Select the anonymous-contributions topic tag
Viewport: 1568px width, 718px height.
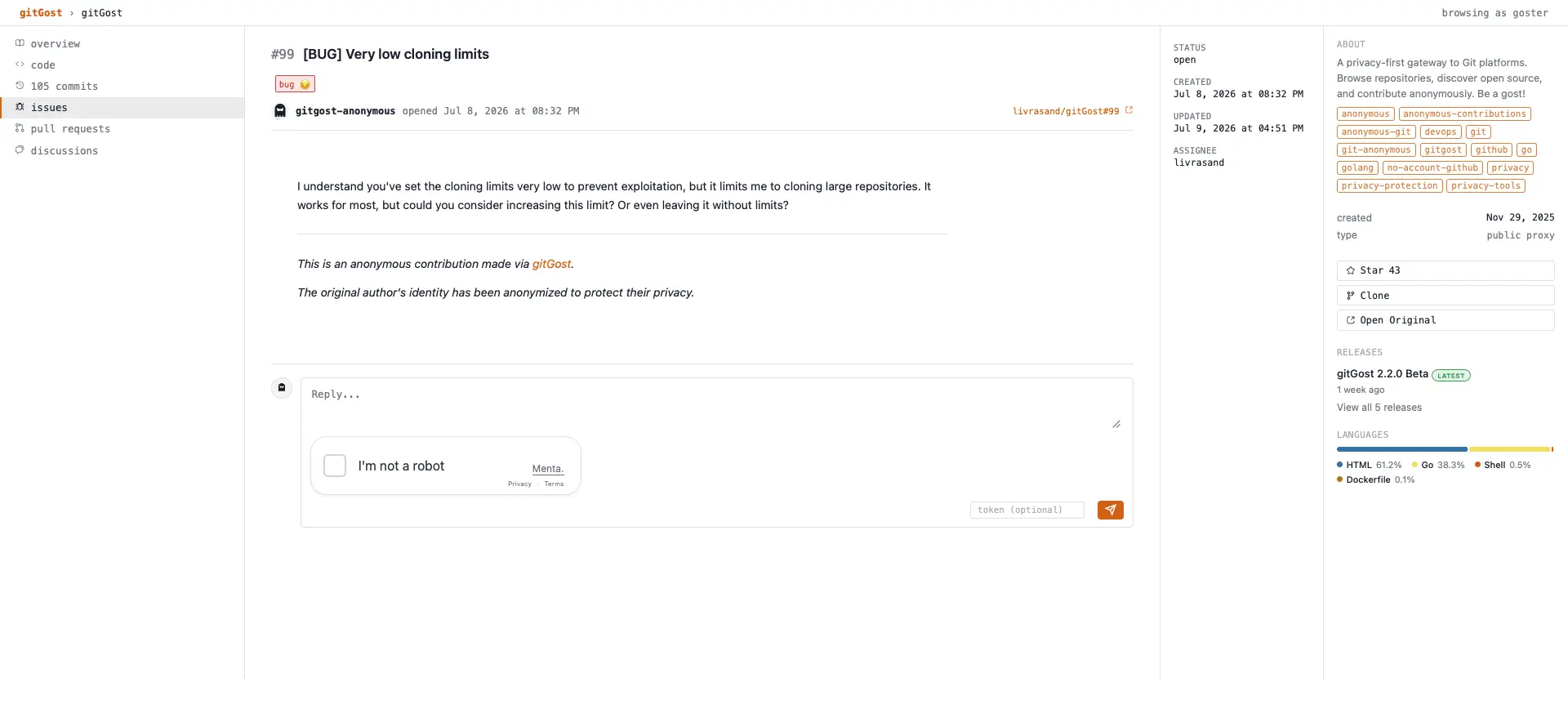pos(1464,114)
